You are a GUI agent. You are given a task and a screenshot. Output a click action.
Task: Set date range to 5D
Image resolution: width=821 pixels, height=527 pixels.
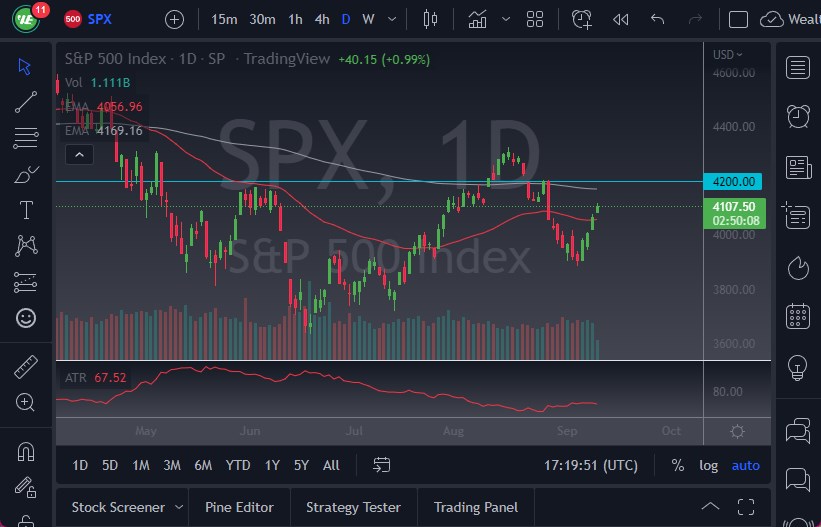pos(110,465)
